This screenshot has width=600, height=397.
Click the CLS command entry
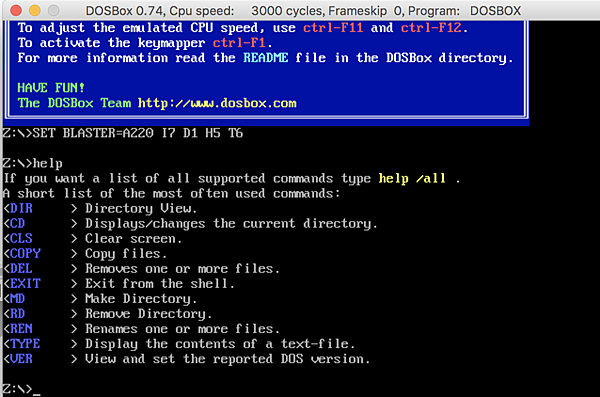[x=21, y=238]
